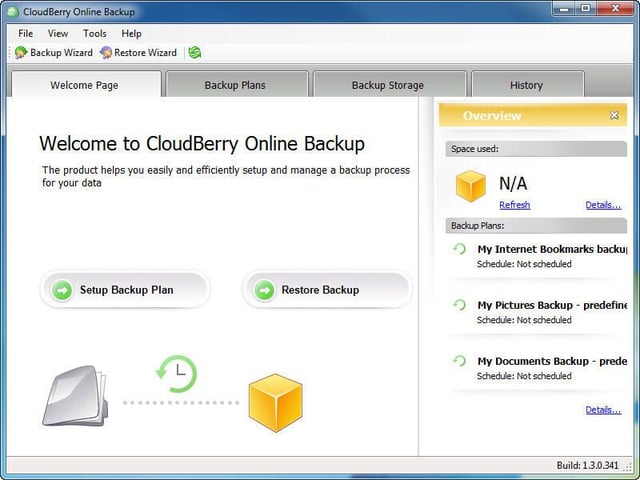Switch to the History tab
The height and width of the screenshot is (480, 640).
(x=527, y=84)
